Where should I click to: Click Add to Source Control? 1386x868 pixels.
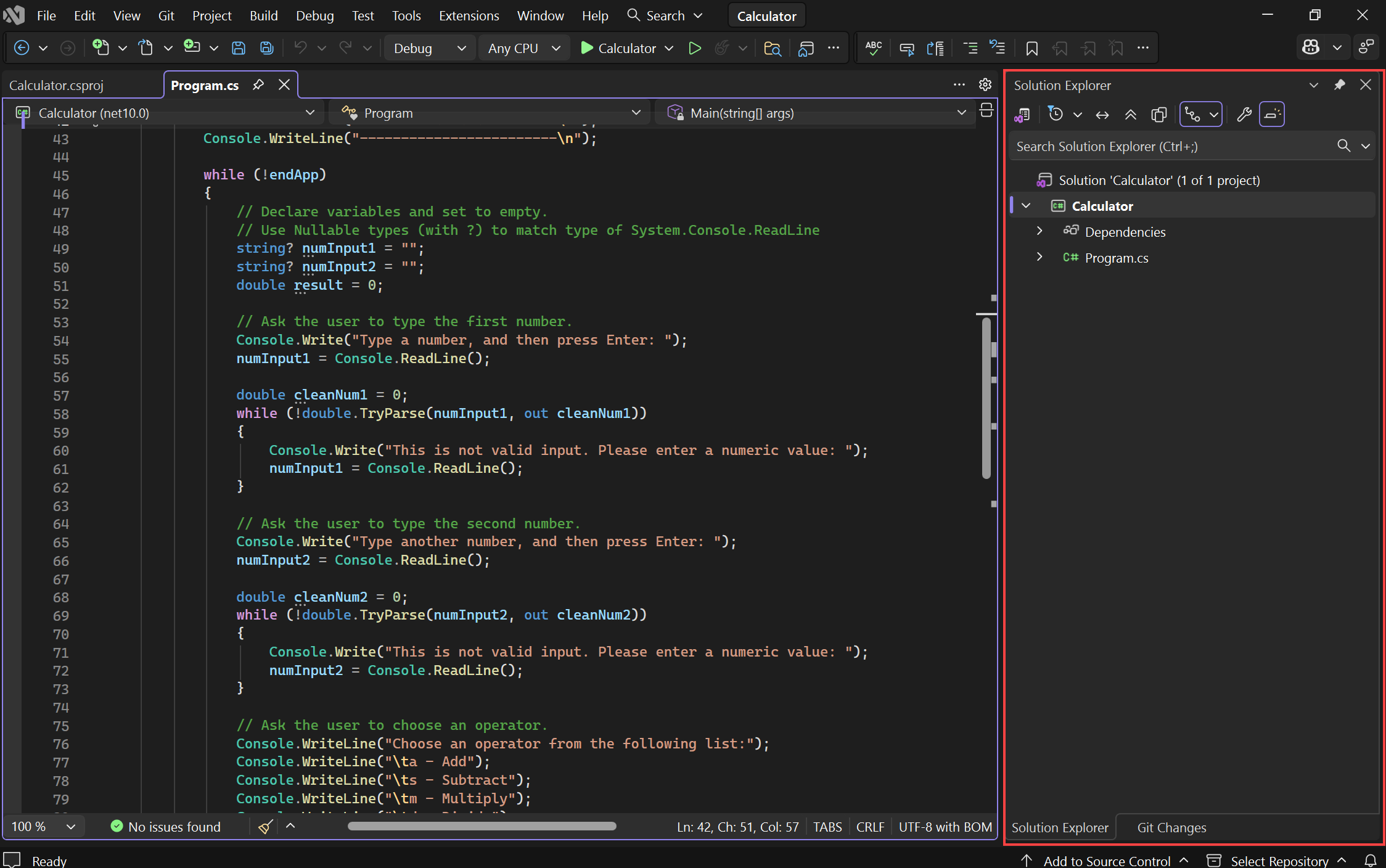(x=1108, y=859)
